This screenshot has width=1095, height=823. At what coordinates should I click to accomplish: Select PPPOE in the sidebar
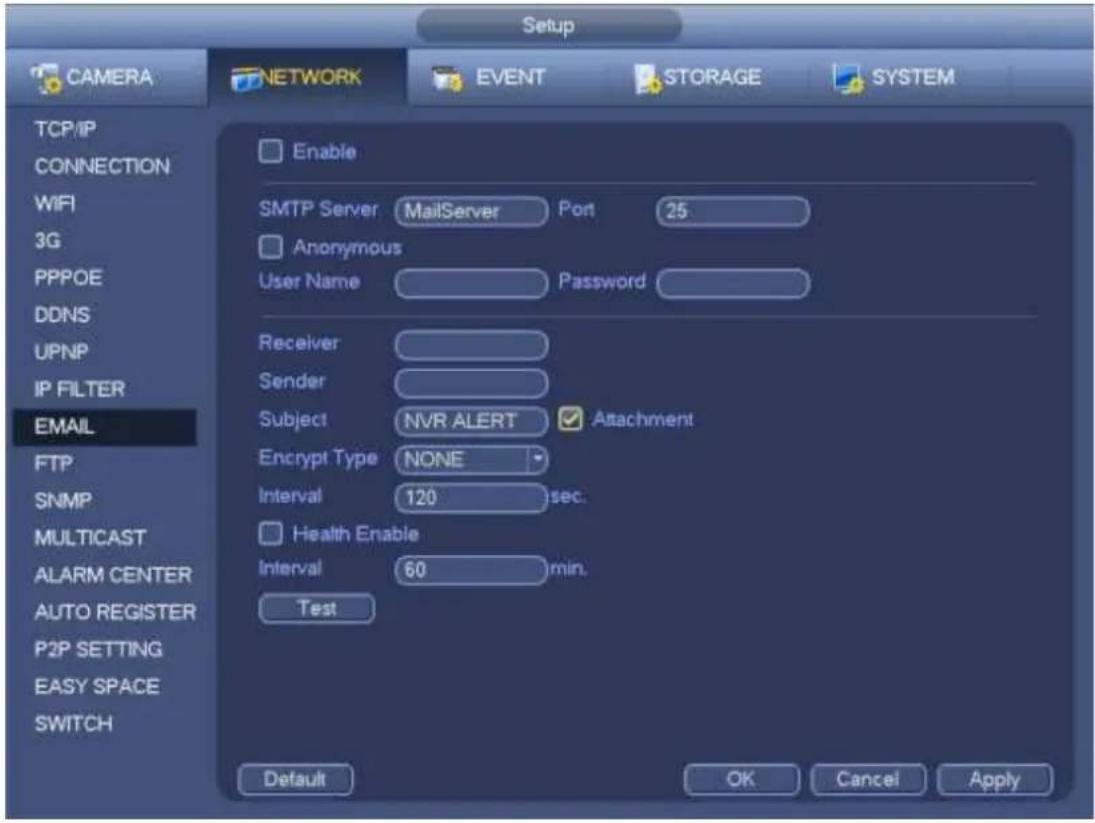pos(68,278)
